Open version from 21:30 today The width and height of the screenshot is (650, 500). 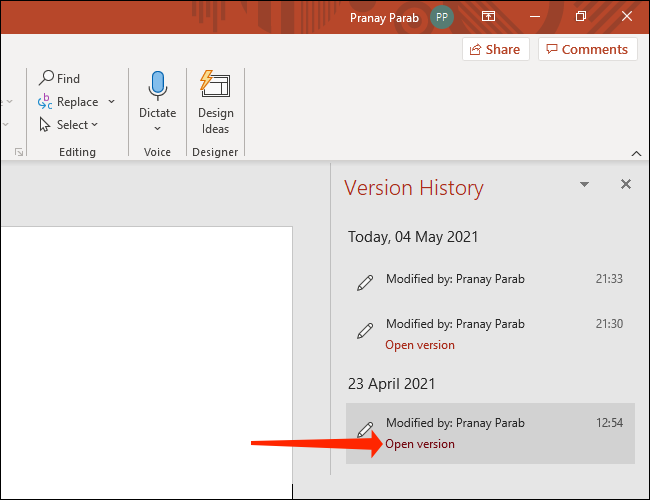(420, 345)
